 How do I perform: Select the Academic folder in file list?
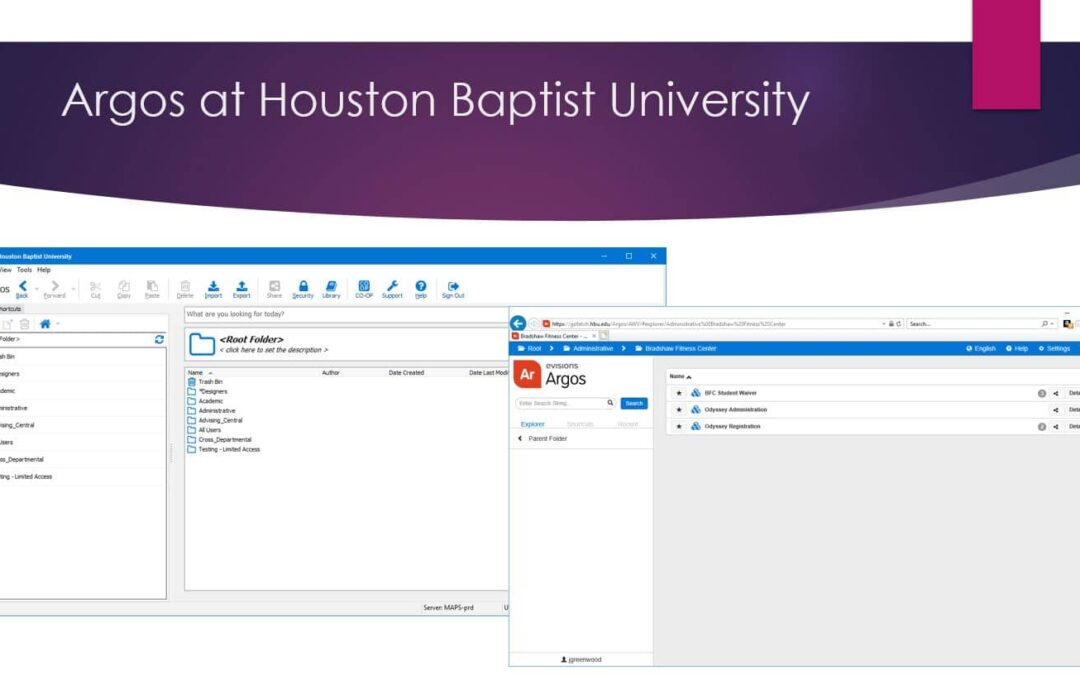205,401
